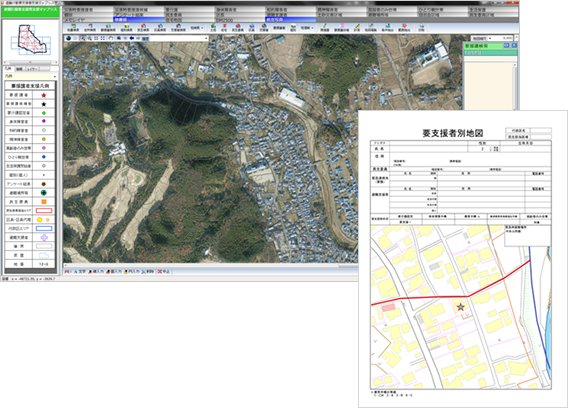
Task: Toggle the 航空写真 aerial photo layer
Action: pyautogui.click(x=291, y=20)
